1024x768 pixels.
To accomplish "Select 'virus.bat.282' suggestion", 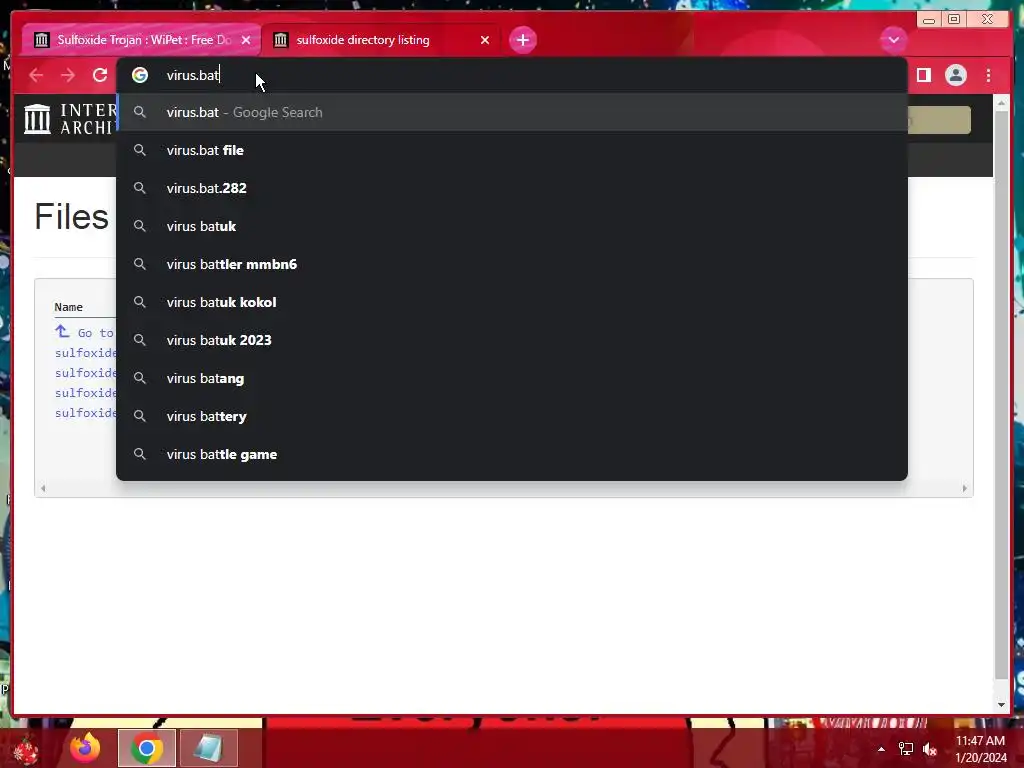I will 511,188.
